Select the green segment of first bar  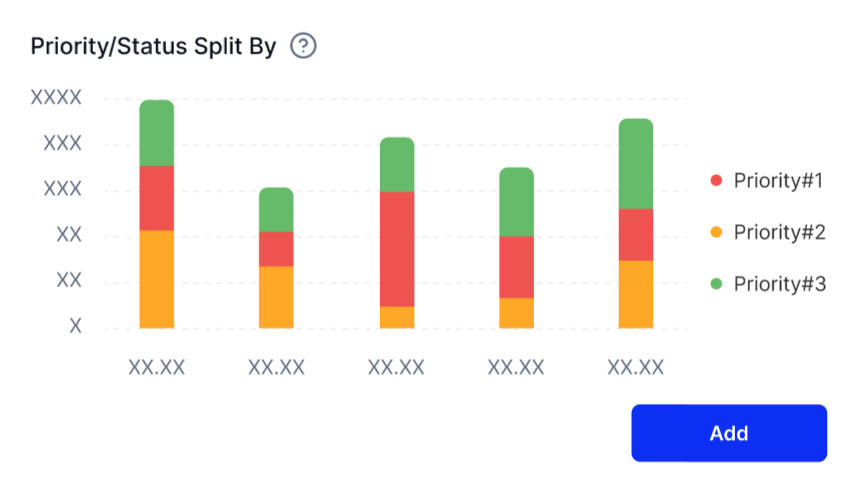(x=157, y=133)
